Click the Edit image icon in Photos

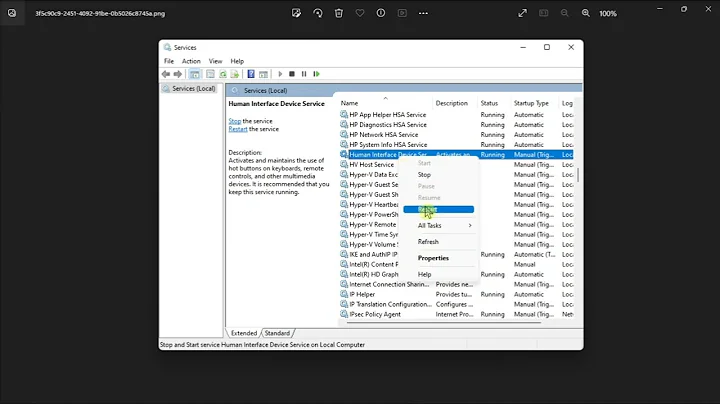[x=296, y=13]
